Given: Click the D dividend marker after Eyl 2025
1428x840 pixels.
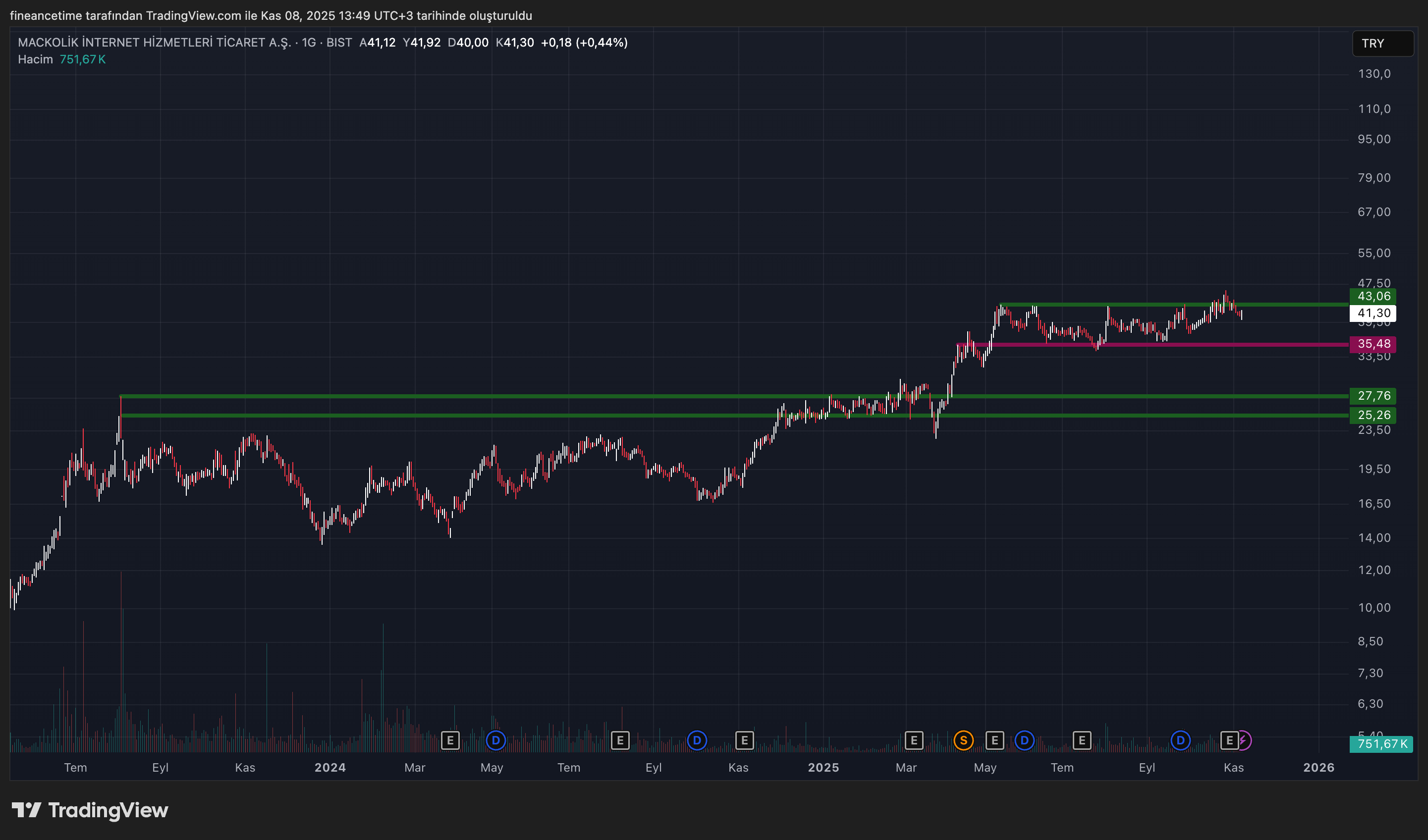Looking at the screenshot, I should coord(1180,740).
